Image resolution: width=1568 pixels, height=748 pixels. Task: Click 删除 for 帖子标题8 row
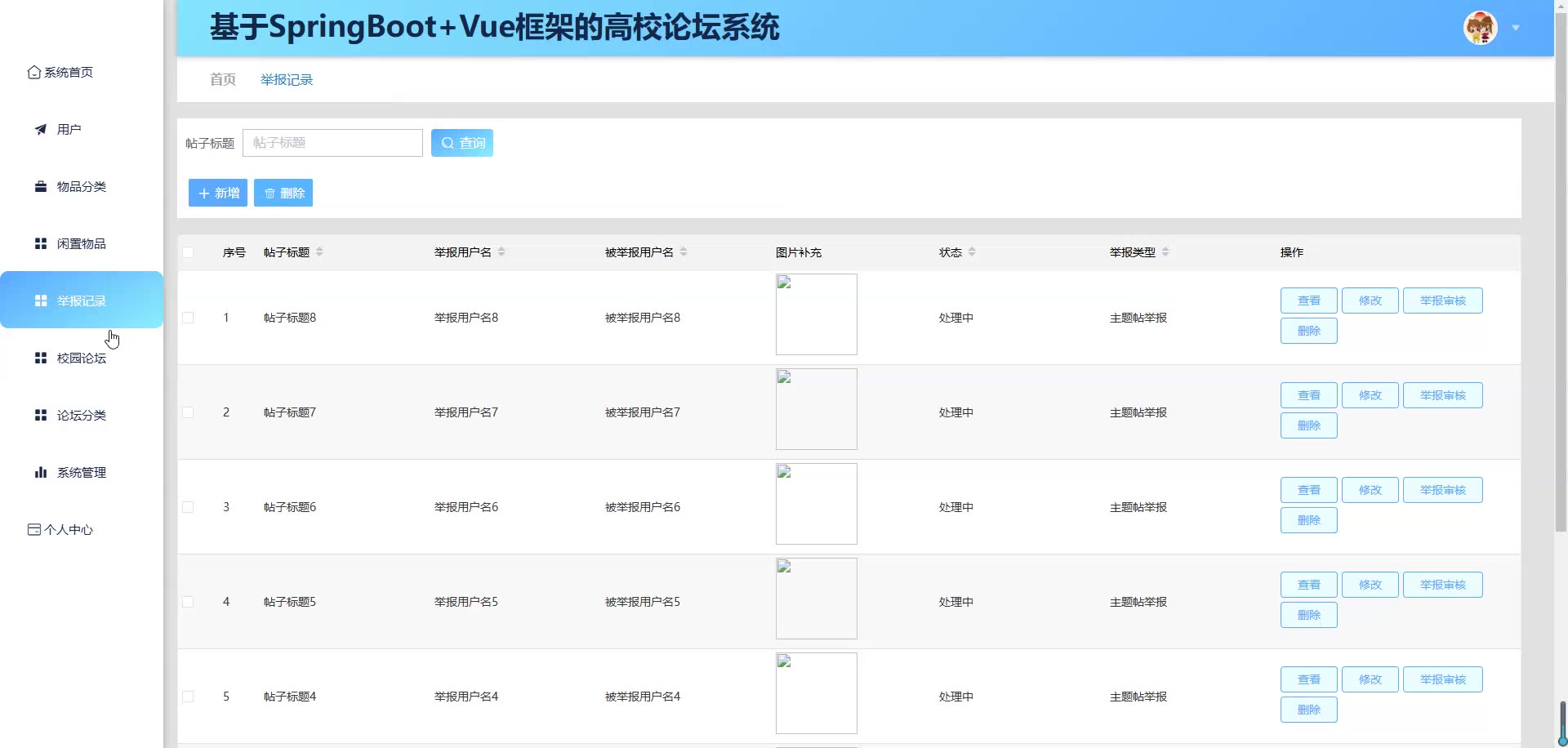pos(1309,331)
